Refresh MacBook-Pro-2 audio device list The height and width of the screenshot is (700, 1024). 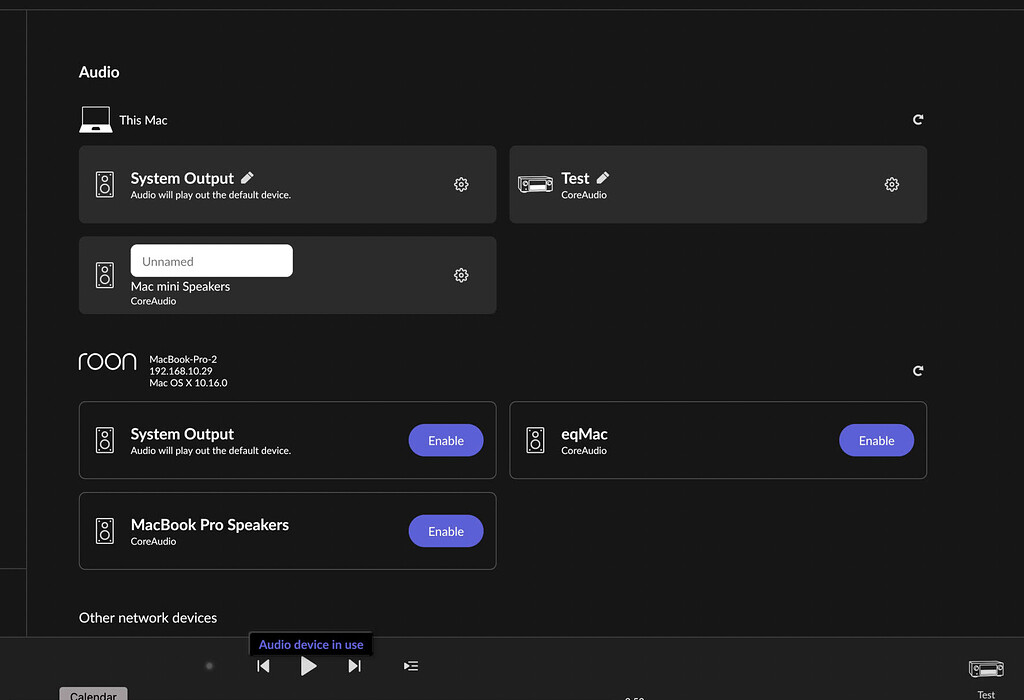point(918,371)
